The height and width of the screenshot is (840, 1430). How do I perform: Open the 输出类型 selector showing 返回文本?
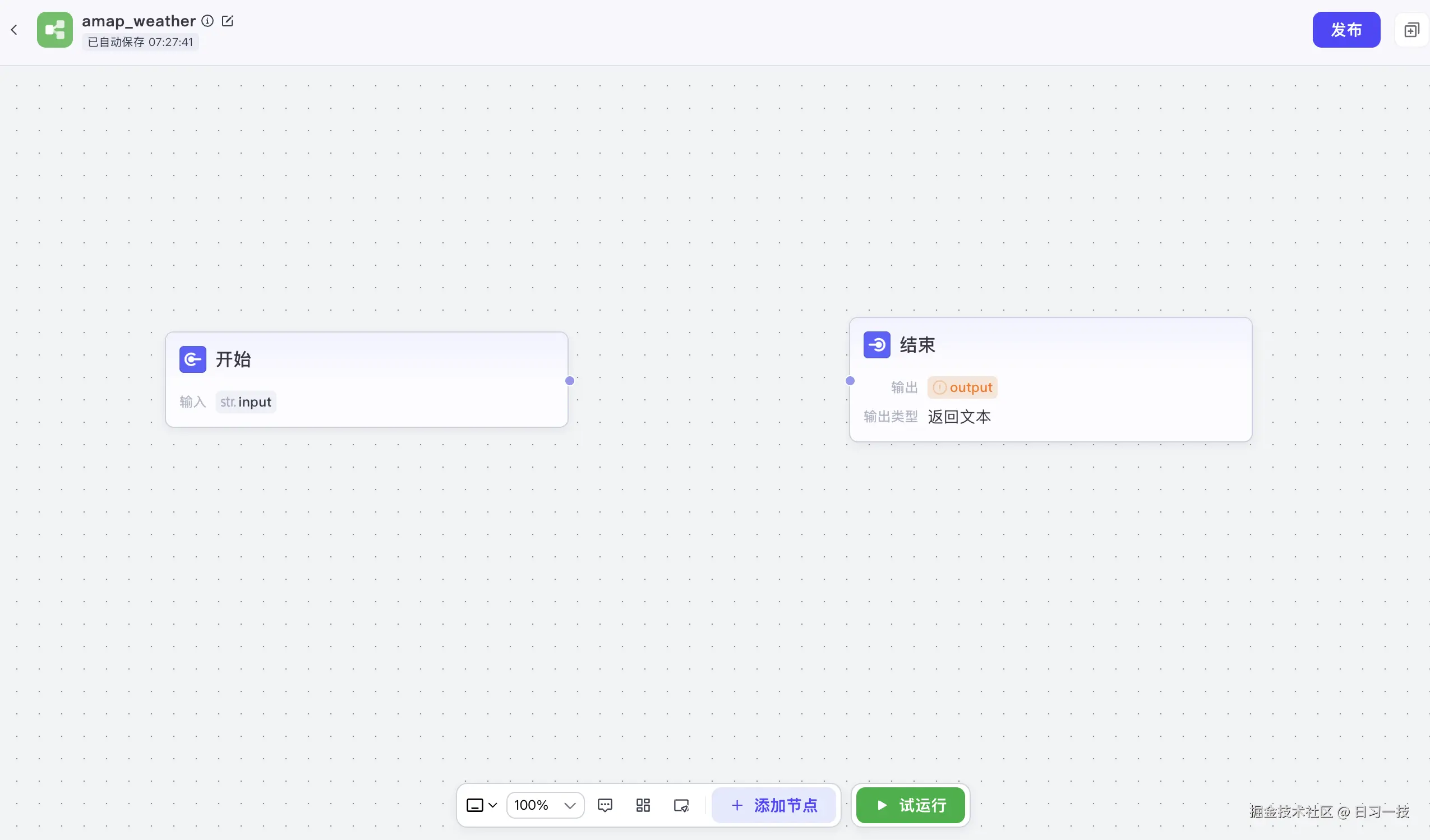pos(958,417)
